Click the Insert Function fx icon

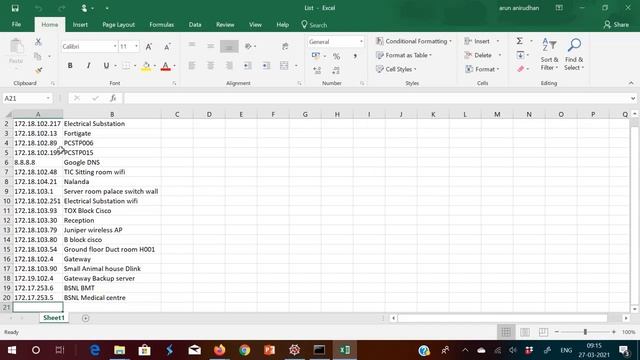click(x=113, y=98)
